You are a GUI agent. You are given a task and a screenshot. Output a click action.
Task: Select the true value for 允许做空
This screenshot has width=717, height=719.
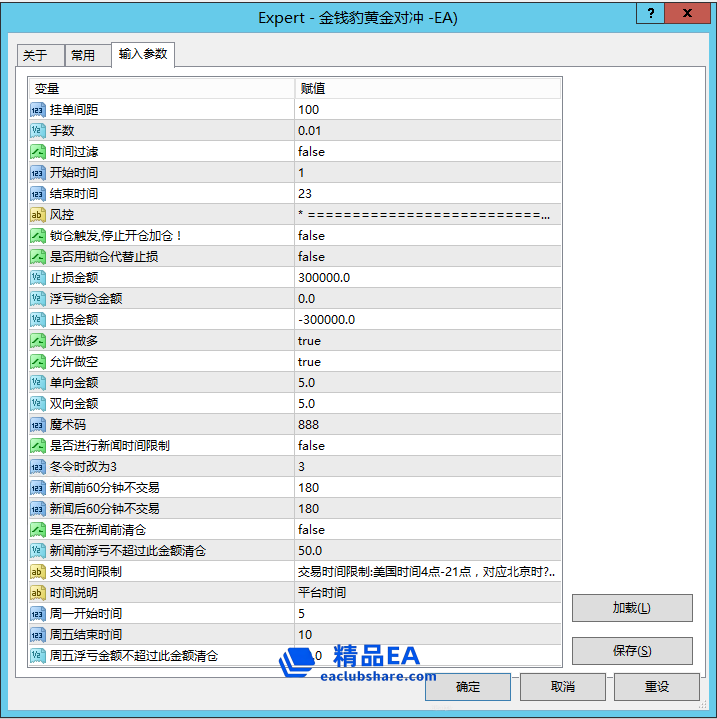coord(309,362)
